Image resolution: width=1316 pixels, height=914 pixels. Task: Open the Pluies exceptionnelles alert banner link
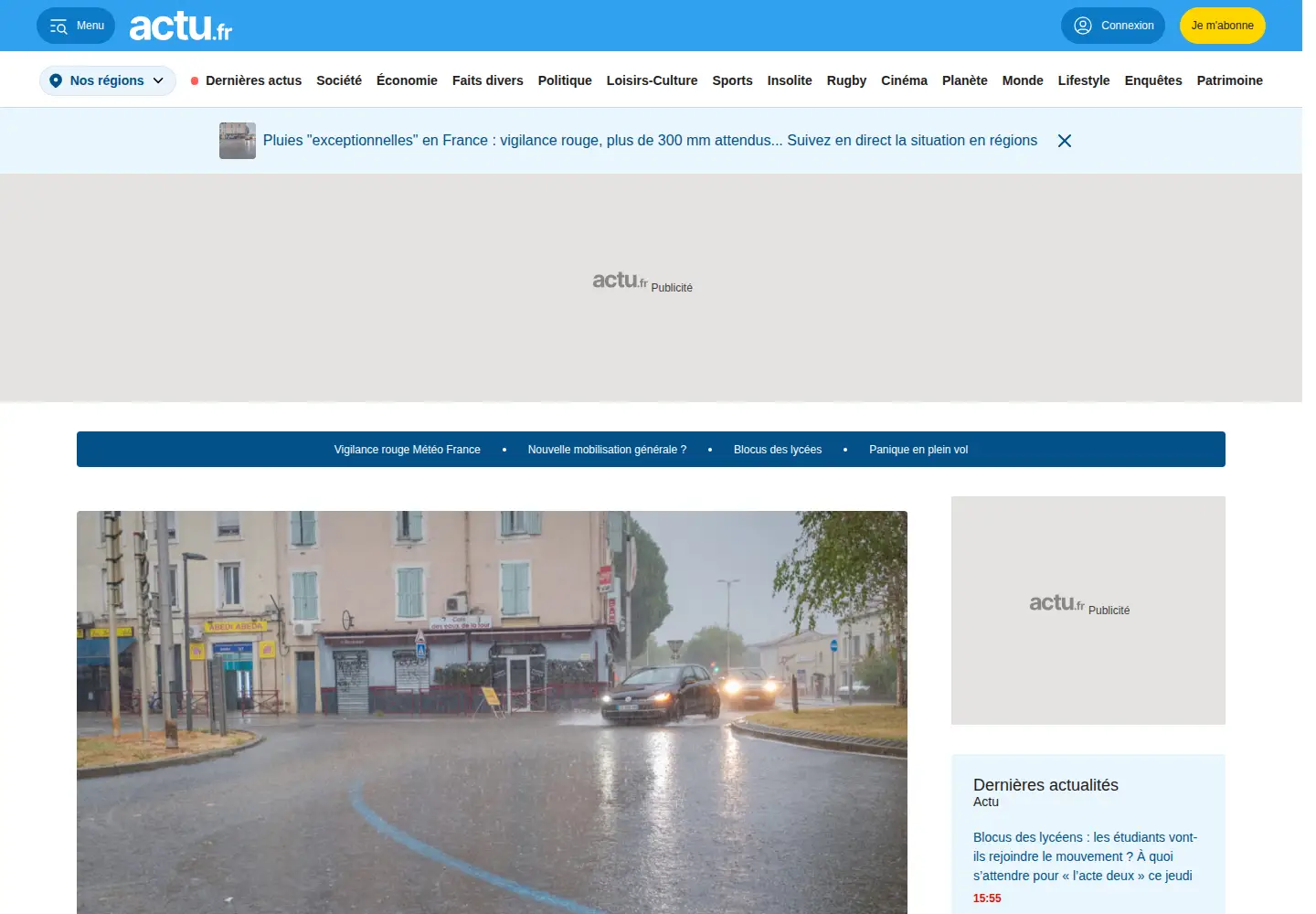(650, 141)
